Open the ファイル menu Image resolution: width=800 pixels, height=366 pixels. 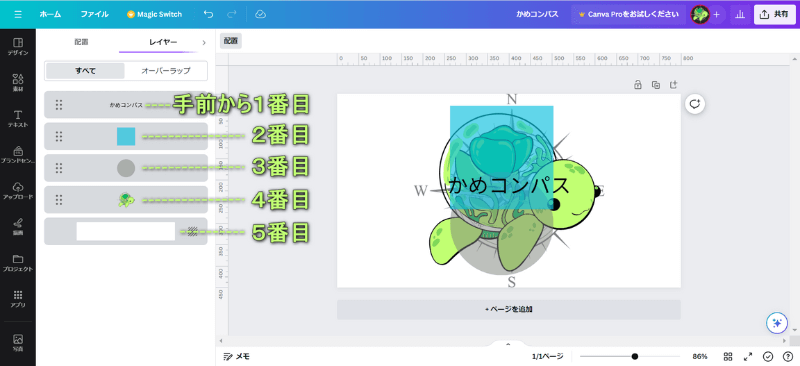(x=94, y=14)
